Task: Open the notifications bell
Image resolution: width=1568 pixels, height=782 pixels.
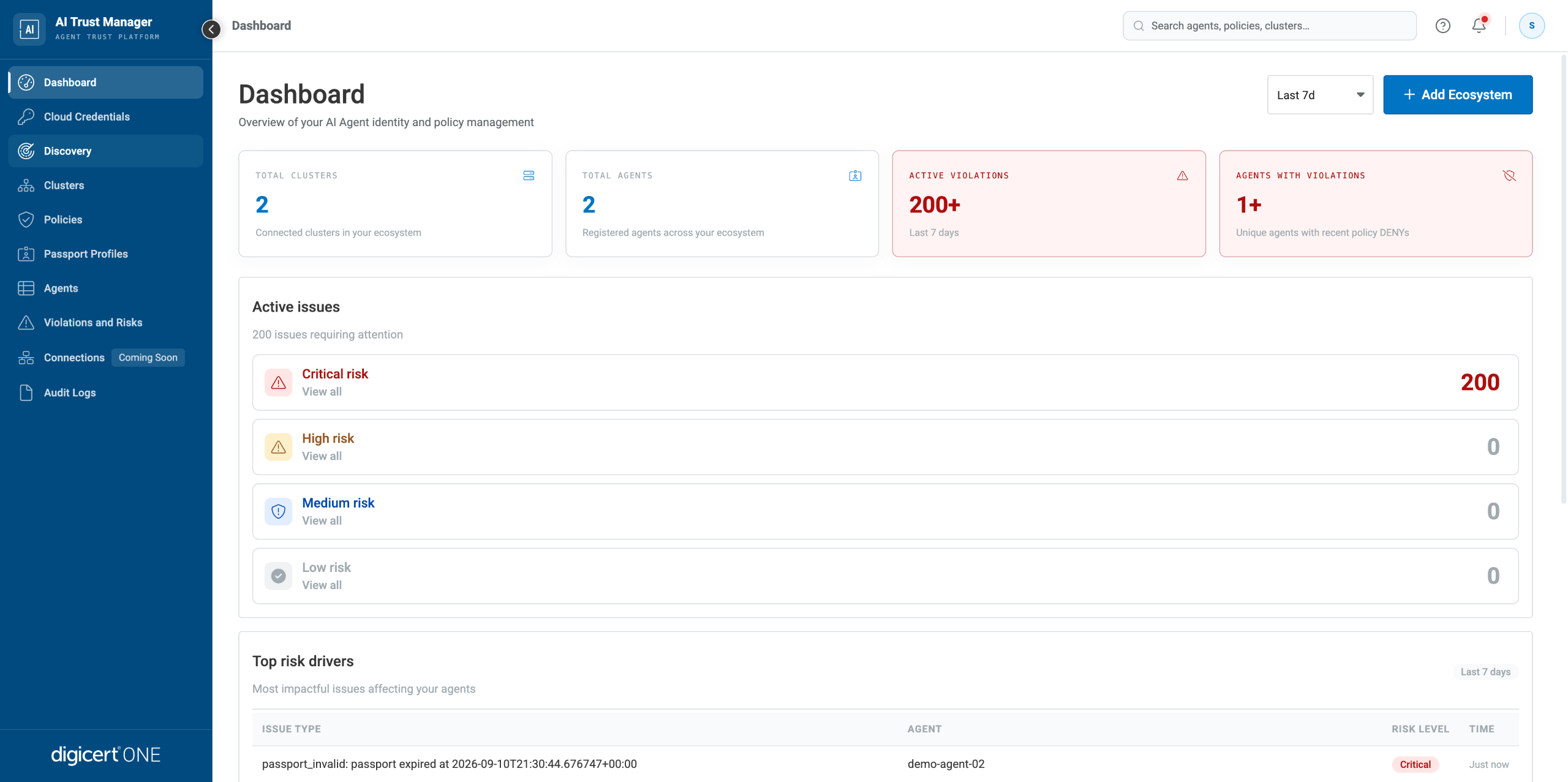Action: point(1479,26)
